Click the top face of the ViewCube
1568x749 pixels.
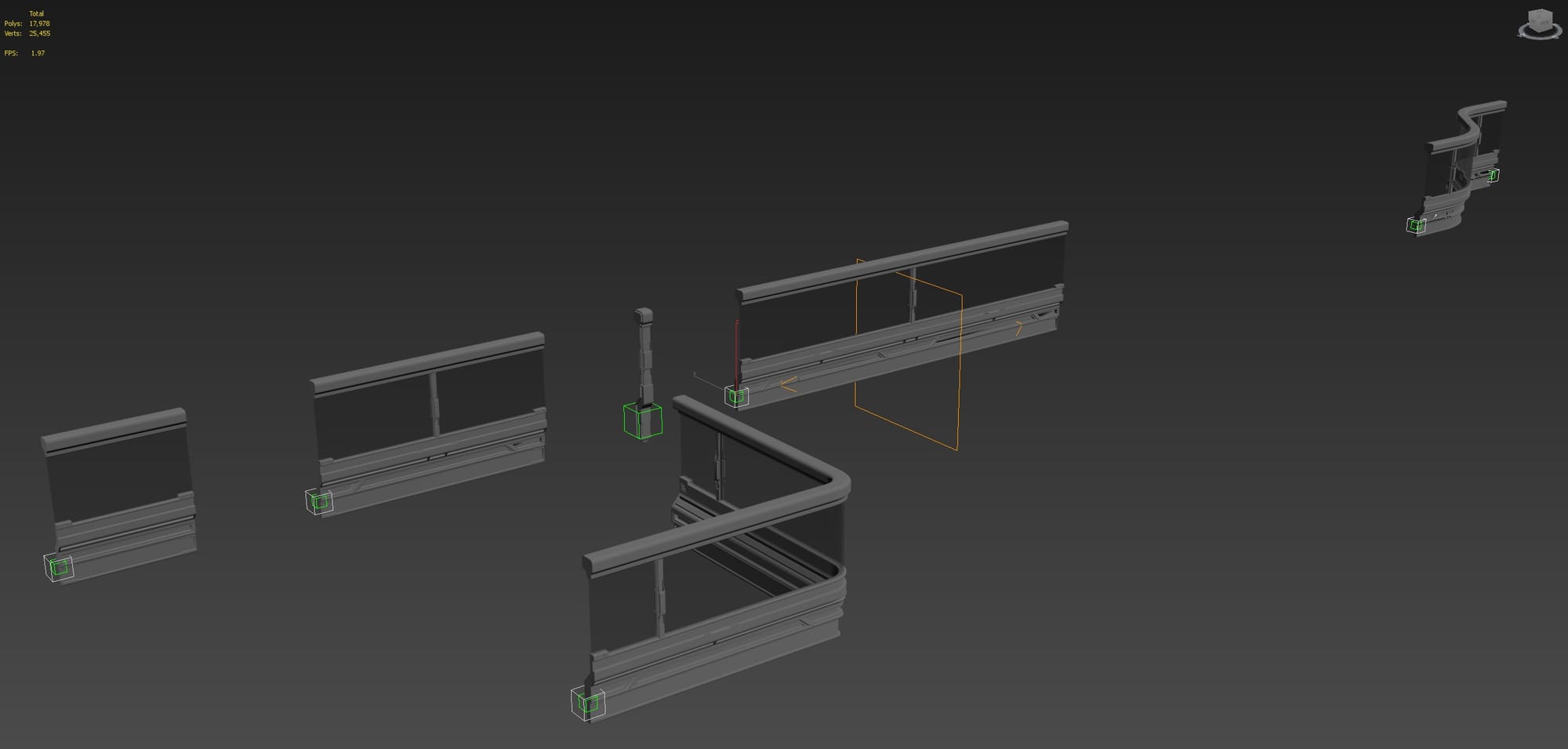[x=1540, y=14]
